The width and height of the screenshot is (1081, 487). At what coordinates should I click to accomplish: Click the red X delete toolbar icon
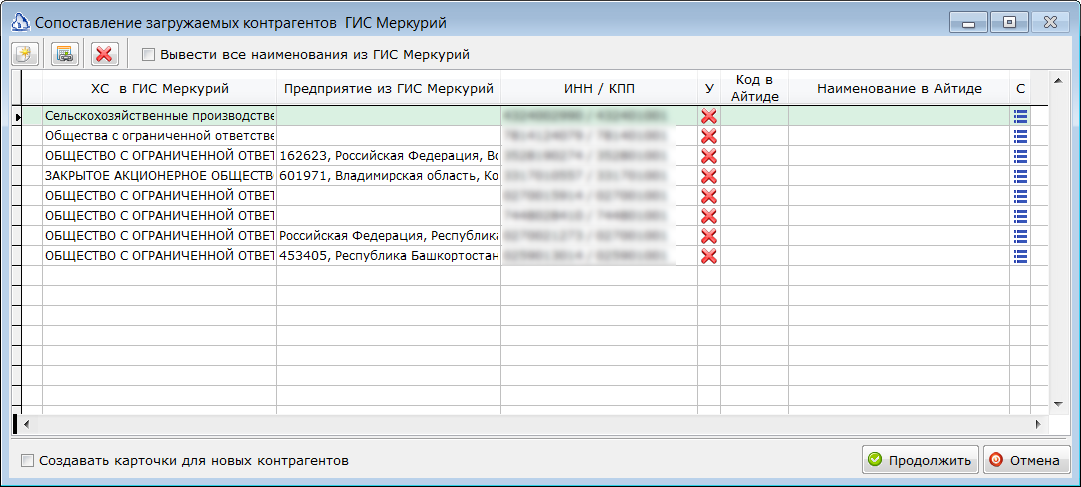(x=105, y=54)
